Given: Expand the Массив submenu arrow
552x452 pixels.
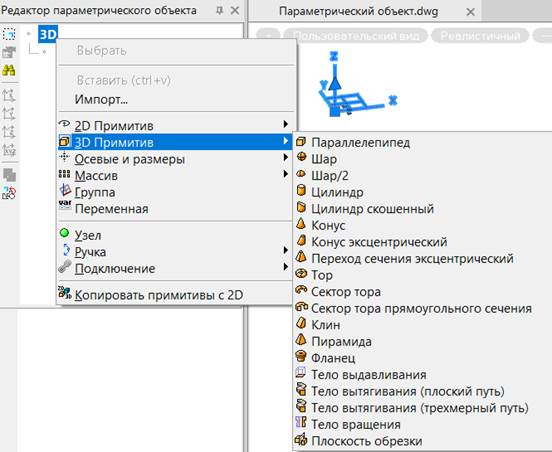Looking at the screenshot, I should coord(286,174).
